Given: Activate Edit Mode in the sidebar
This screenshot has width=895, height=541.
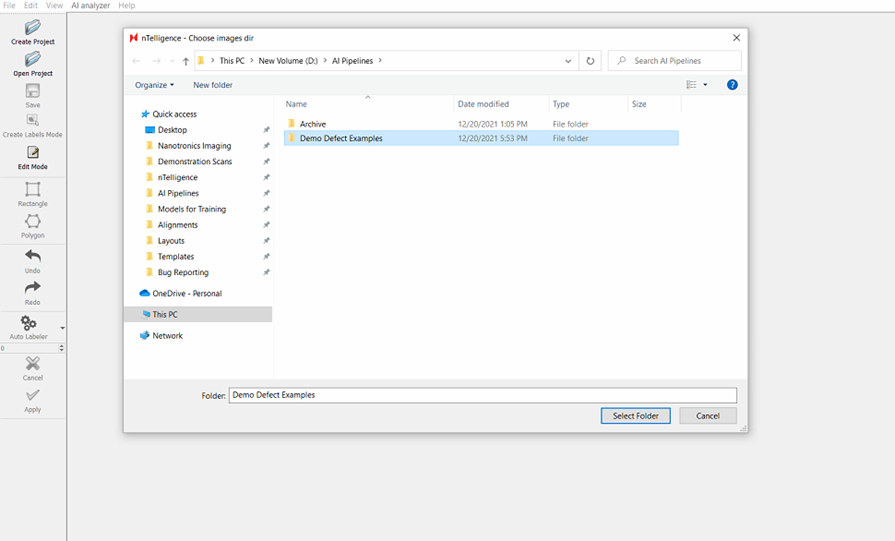Looking at the screenshot, I should click(33, 154).
